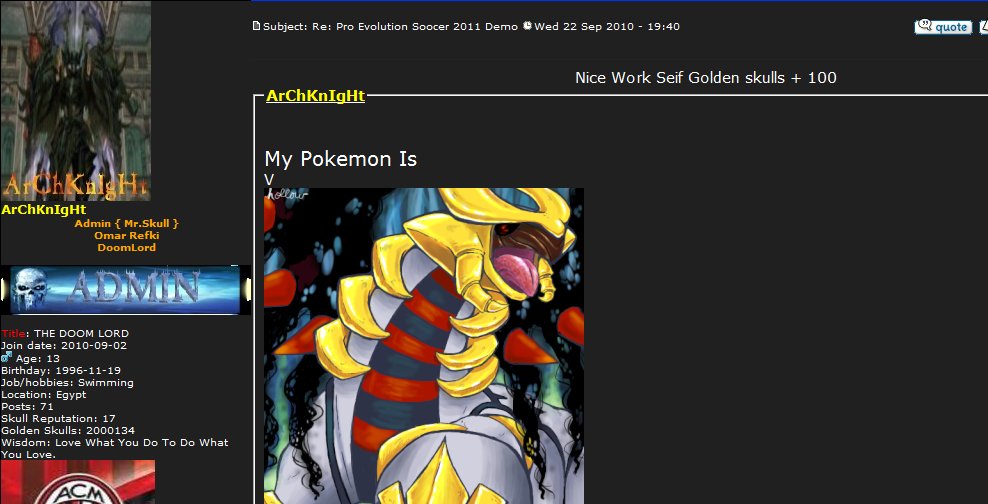Click the 'Nice Work Seif Golden skulls' message

coord(706,78)
